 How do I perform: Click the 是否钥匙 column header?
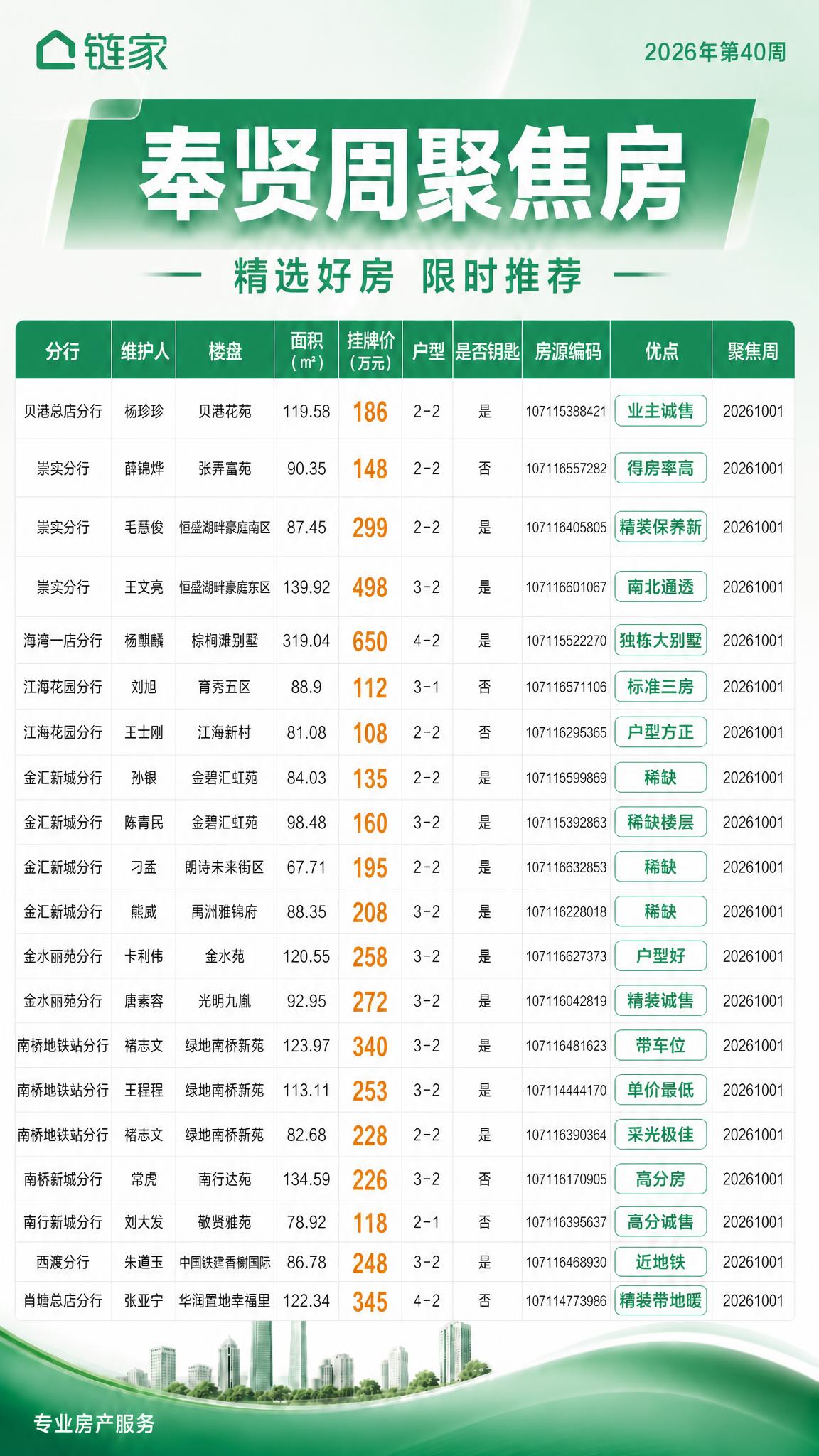pyautogui.click(x=488, y=350)
